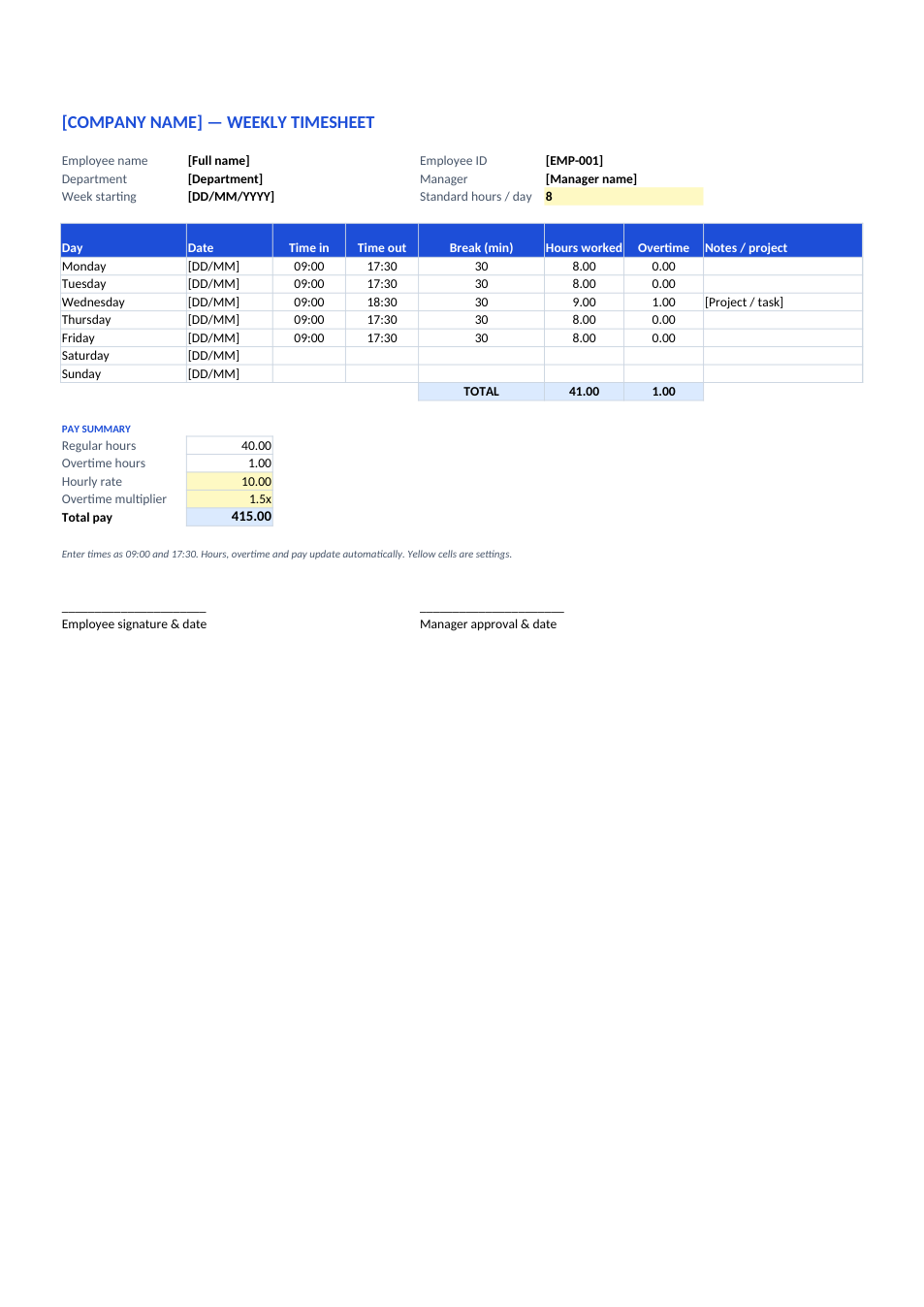Select Thursday's 8.00 hours worked cell
The image size is (924, 1307).
pyautogui.click(x=584, y=320)
